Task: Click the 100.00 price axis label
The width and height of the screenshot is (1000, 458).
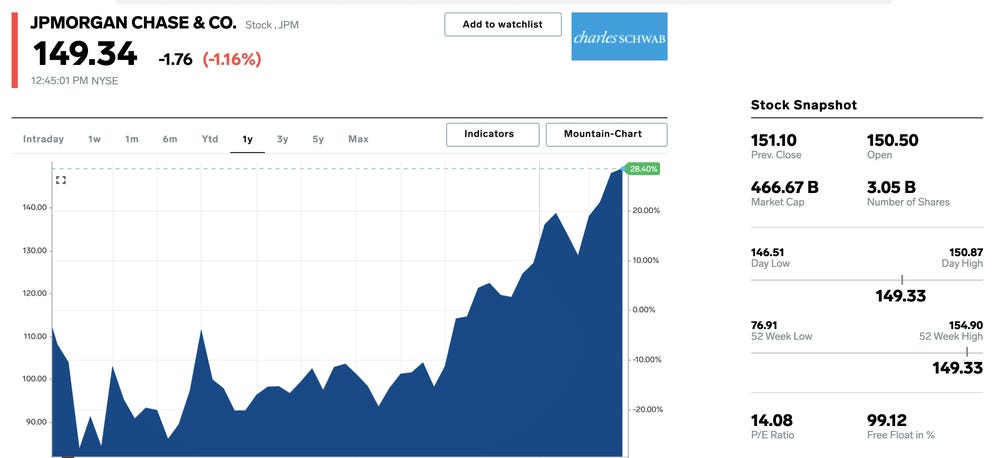Action: (x=34, y=379)
